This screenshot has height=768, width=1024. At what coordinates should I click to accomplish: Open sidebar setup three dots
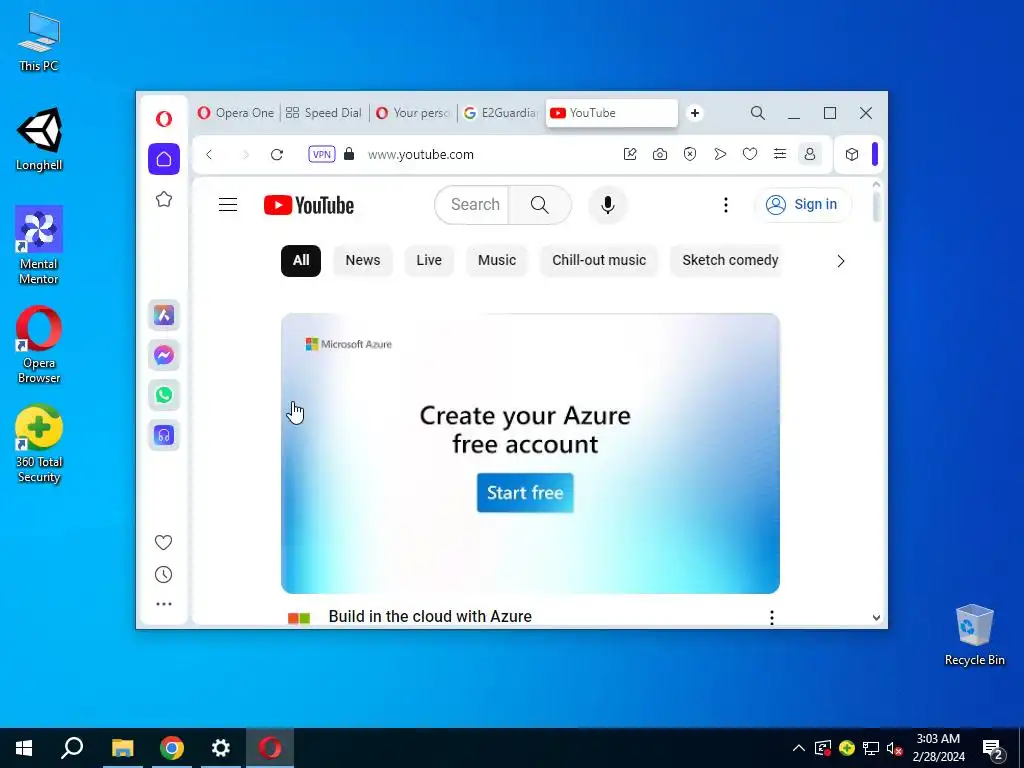pos(164,604)
